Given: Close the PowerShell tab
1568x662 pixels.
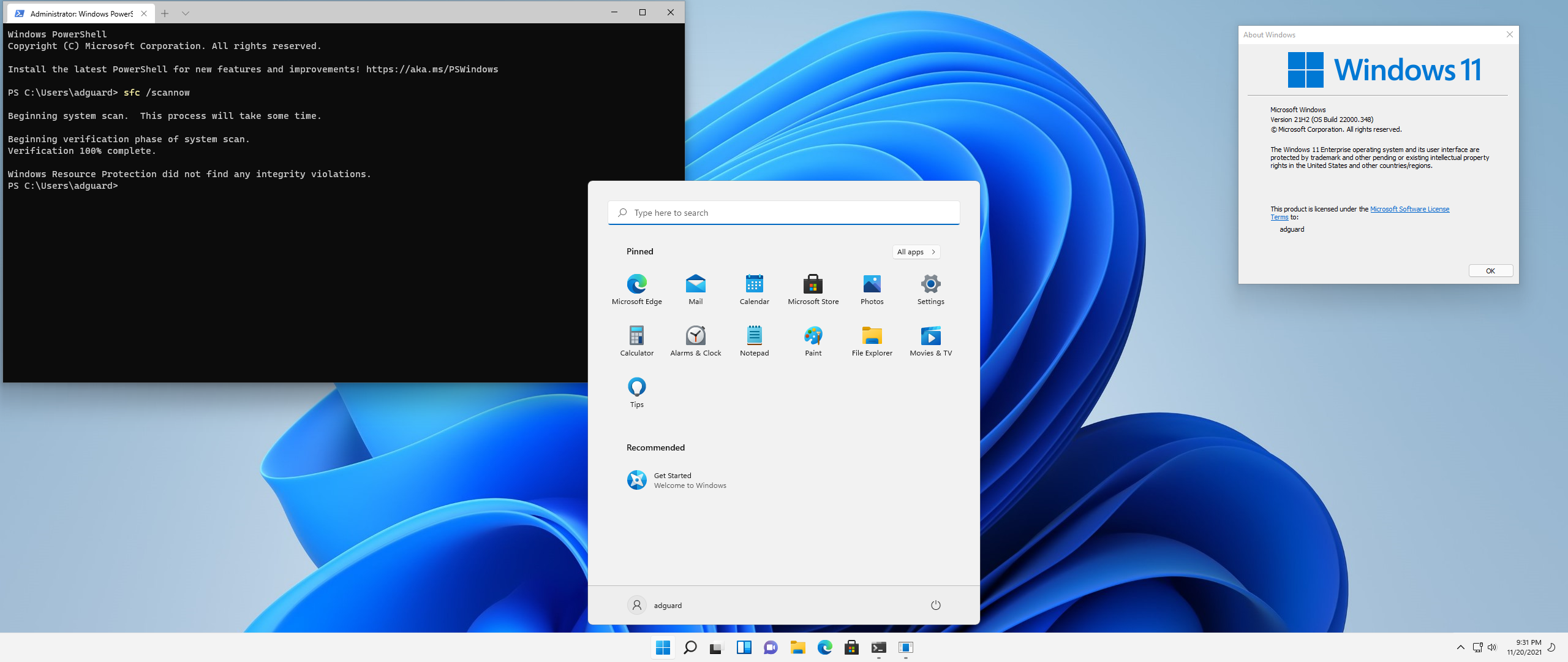Looking at the screenshot, I should (x=144, y=13).
